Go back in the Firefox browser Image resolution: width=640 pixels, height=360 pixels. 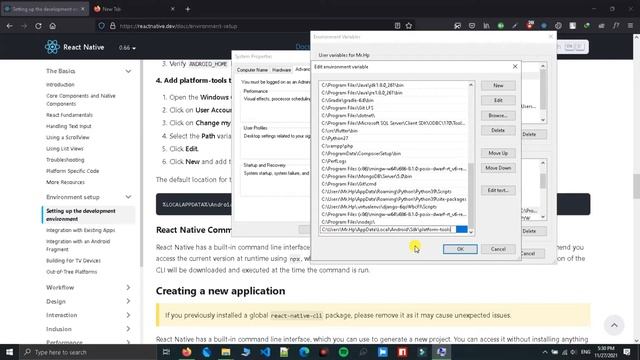coord(9,26)
